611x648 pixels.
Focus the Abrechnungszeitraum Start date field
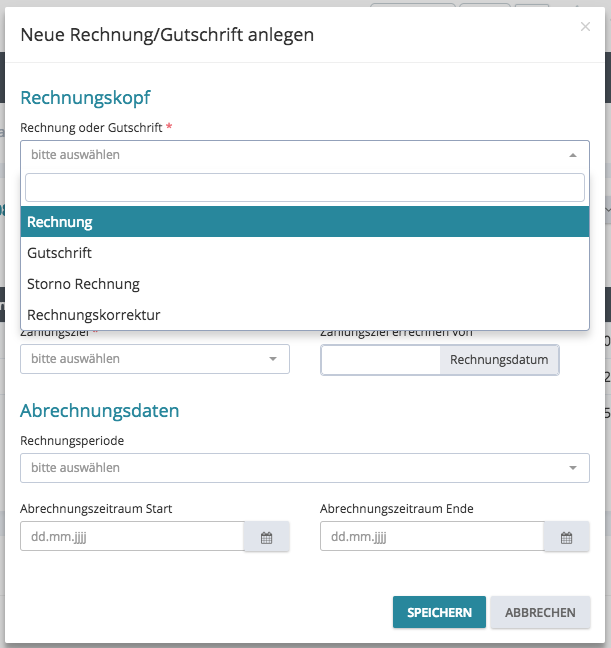132,537
